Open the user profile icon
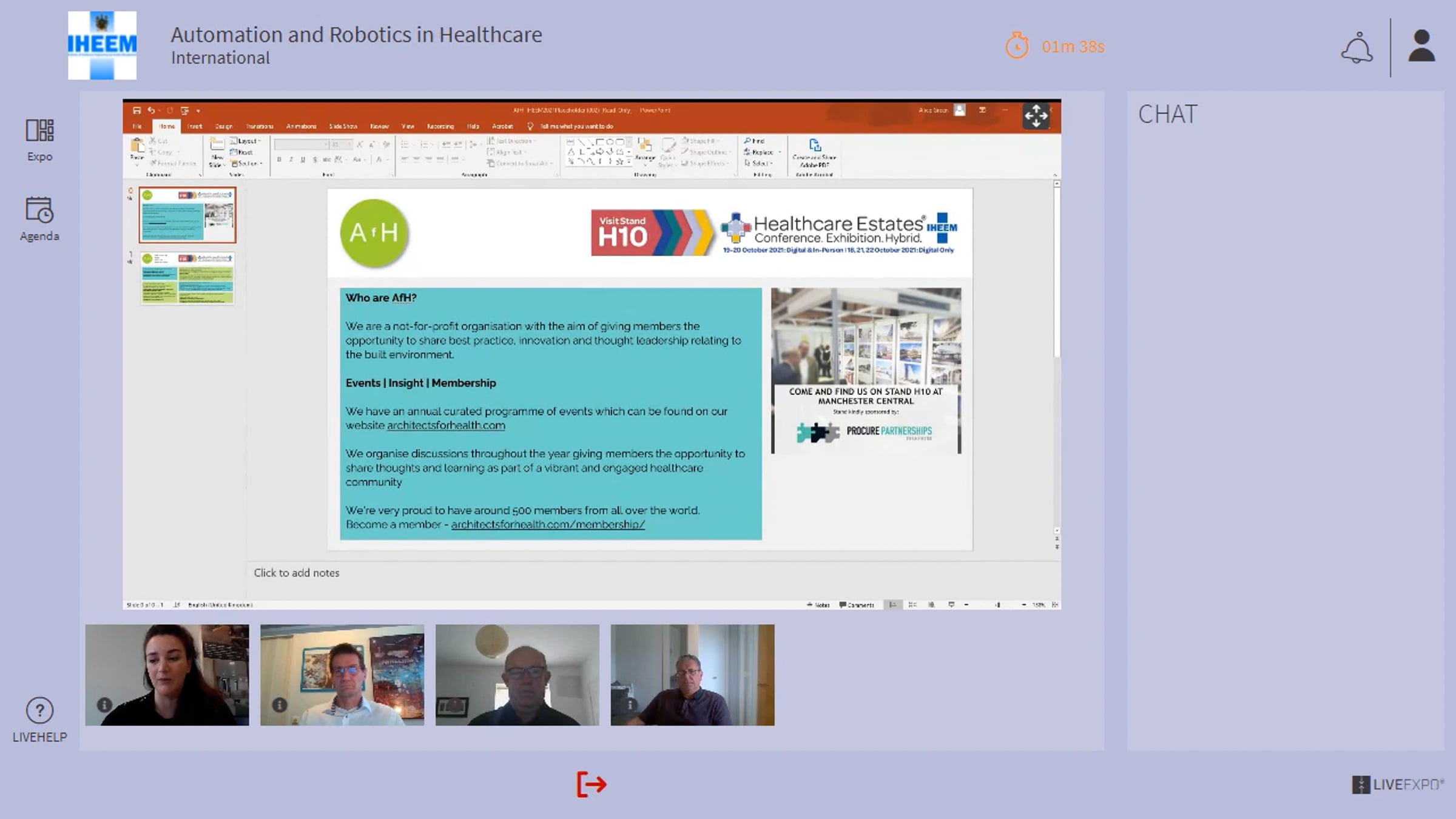Viewport: 1456px width, 819px height. 1421,47
